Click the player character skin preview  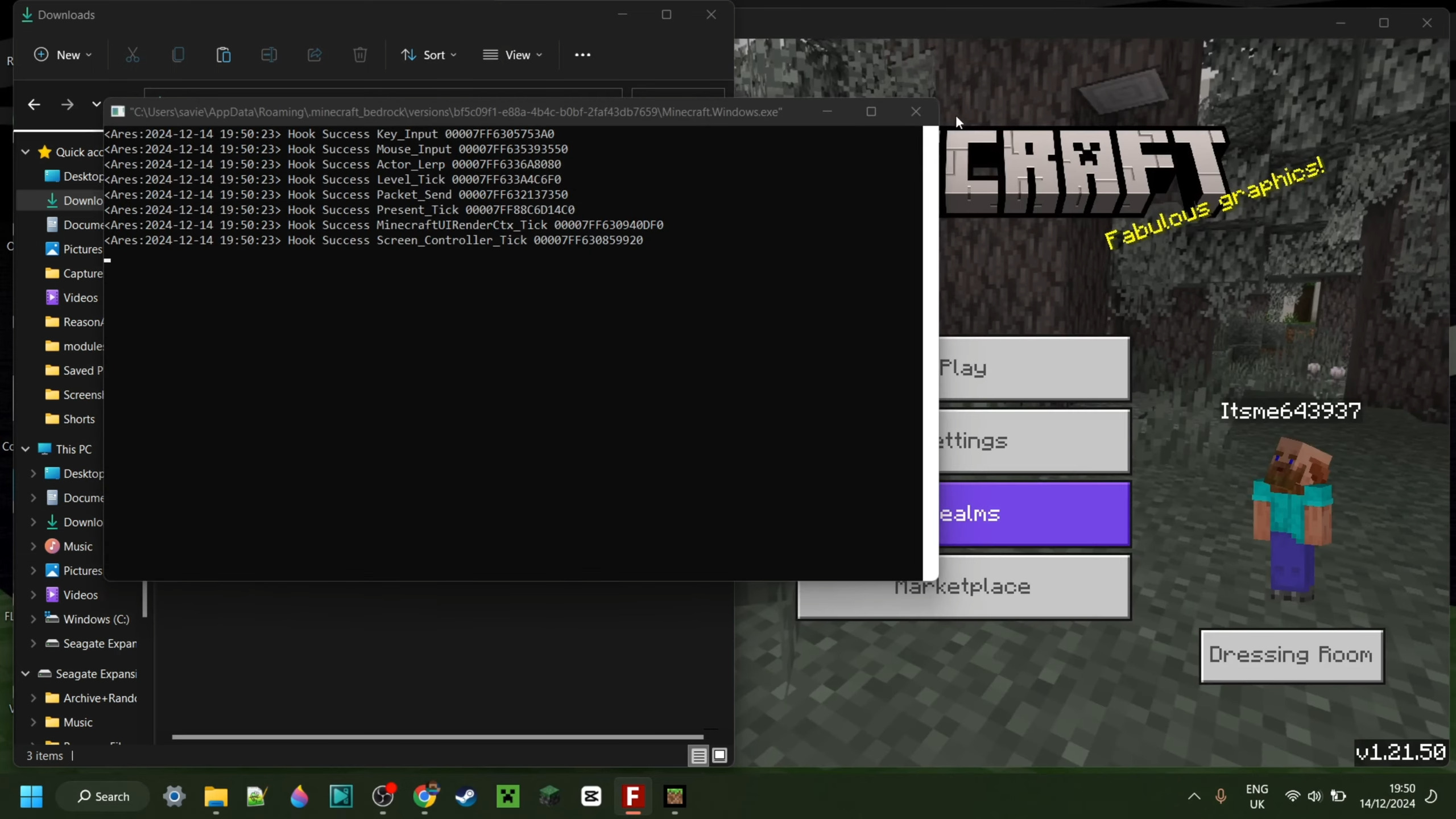point(1293,519)
